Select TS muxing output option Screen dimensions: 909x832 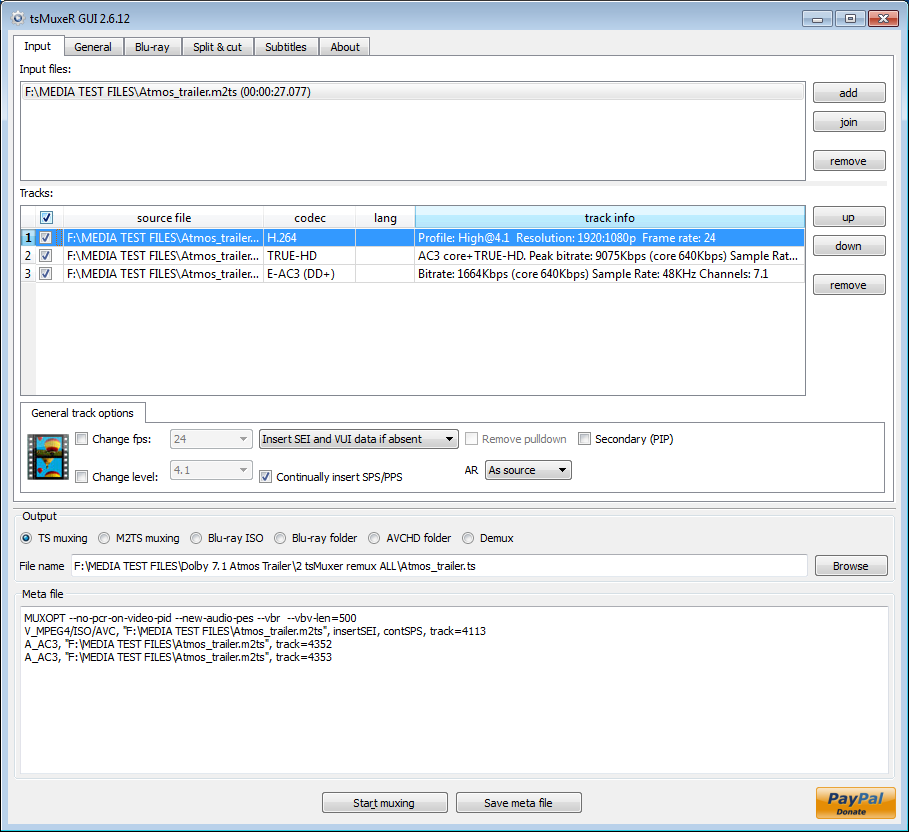pos(26,538)
